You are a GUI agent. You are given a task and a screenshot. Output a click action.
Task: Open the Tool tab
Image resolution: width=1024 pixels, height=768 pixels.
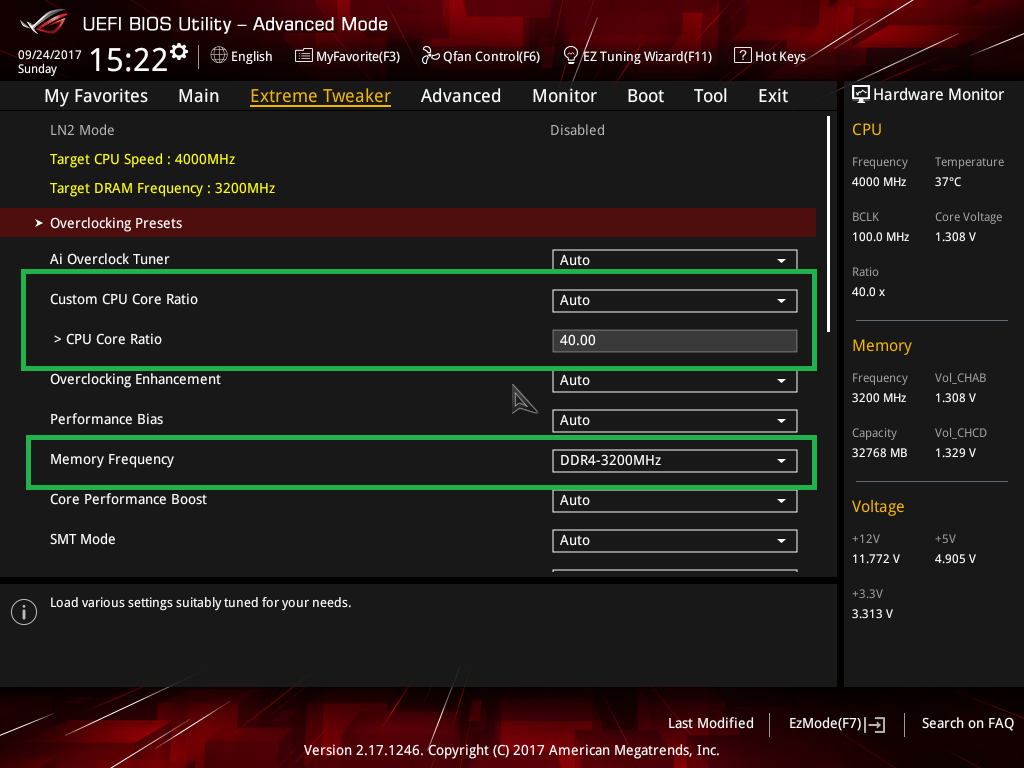click(711, 96)
